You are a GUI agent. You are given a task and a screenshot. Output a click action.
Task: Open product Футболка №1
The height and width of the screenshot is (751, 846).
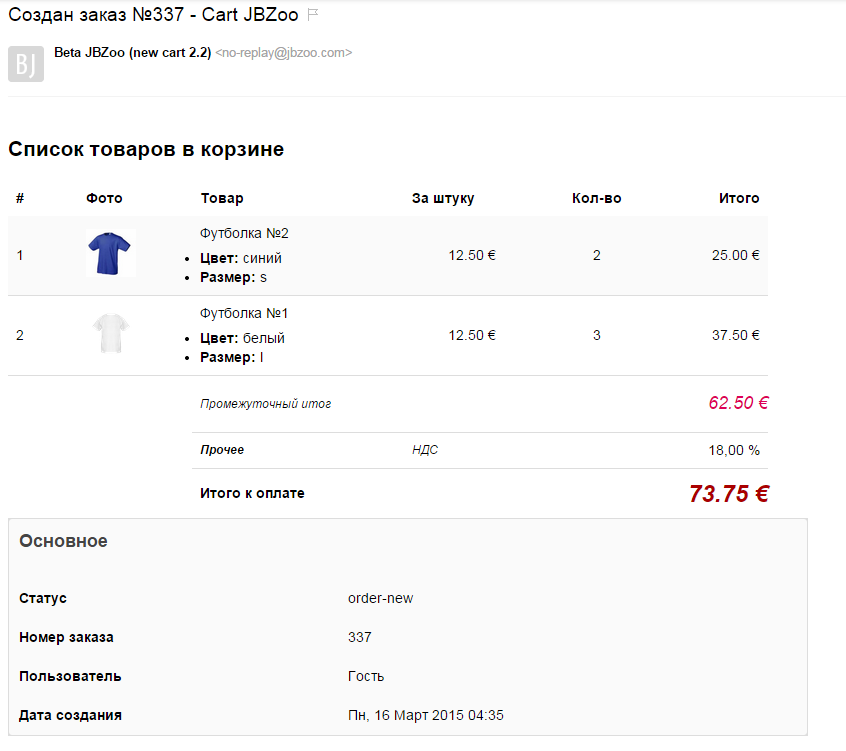tap(244, 313)
